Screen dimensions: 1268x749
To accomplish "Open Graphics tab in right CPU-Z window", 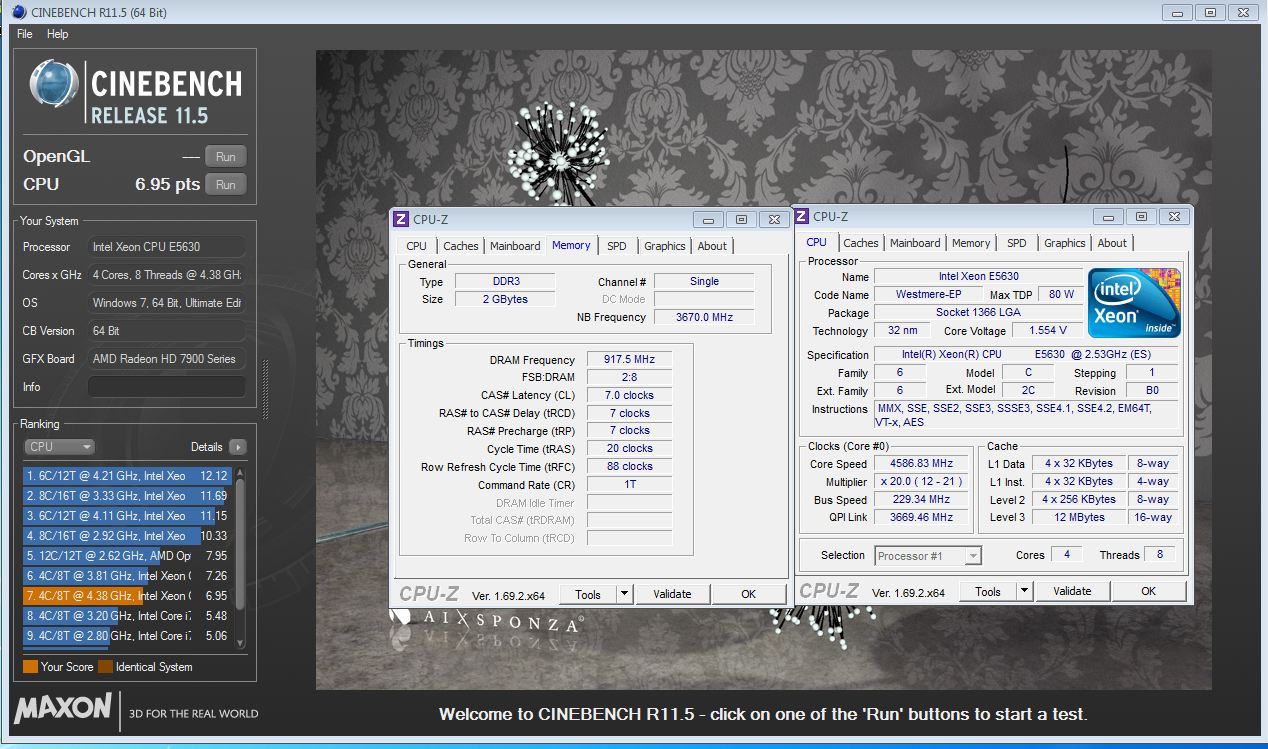I will [x=1065, y=243].
